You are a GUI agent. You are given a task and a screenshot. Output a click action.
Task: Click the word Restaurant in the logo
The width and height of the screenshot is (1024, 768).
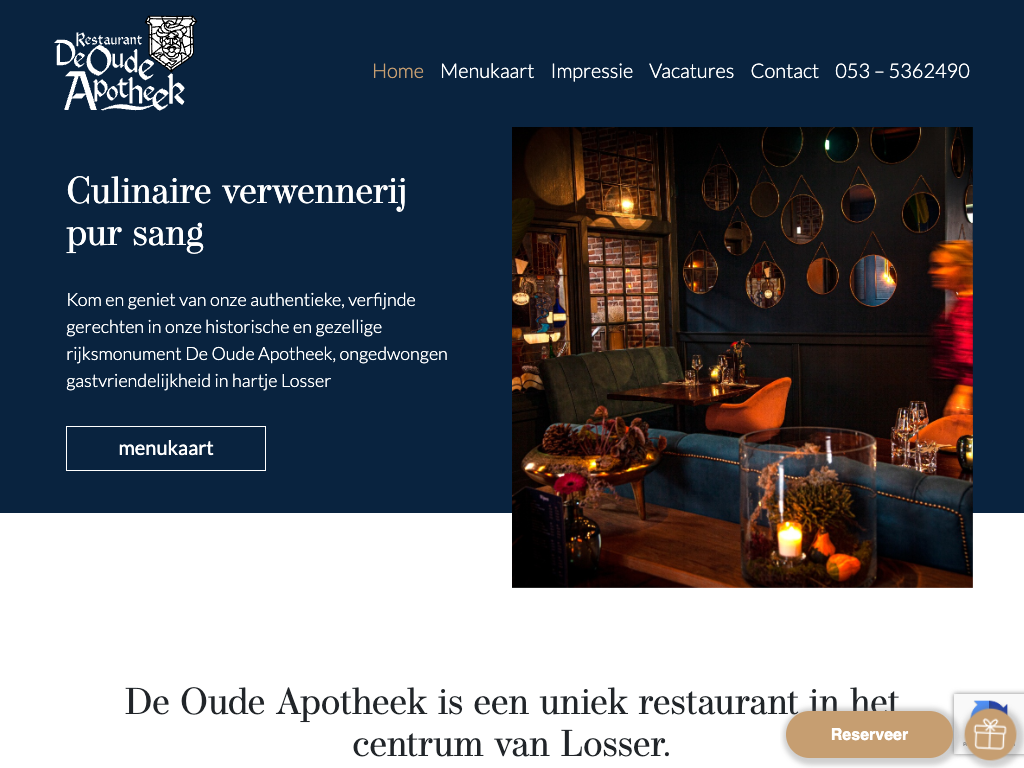tap(108, 40)
